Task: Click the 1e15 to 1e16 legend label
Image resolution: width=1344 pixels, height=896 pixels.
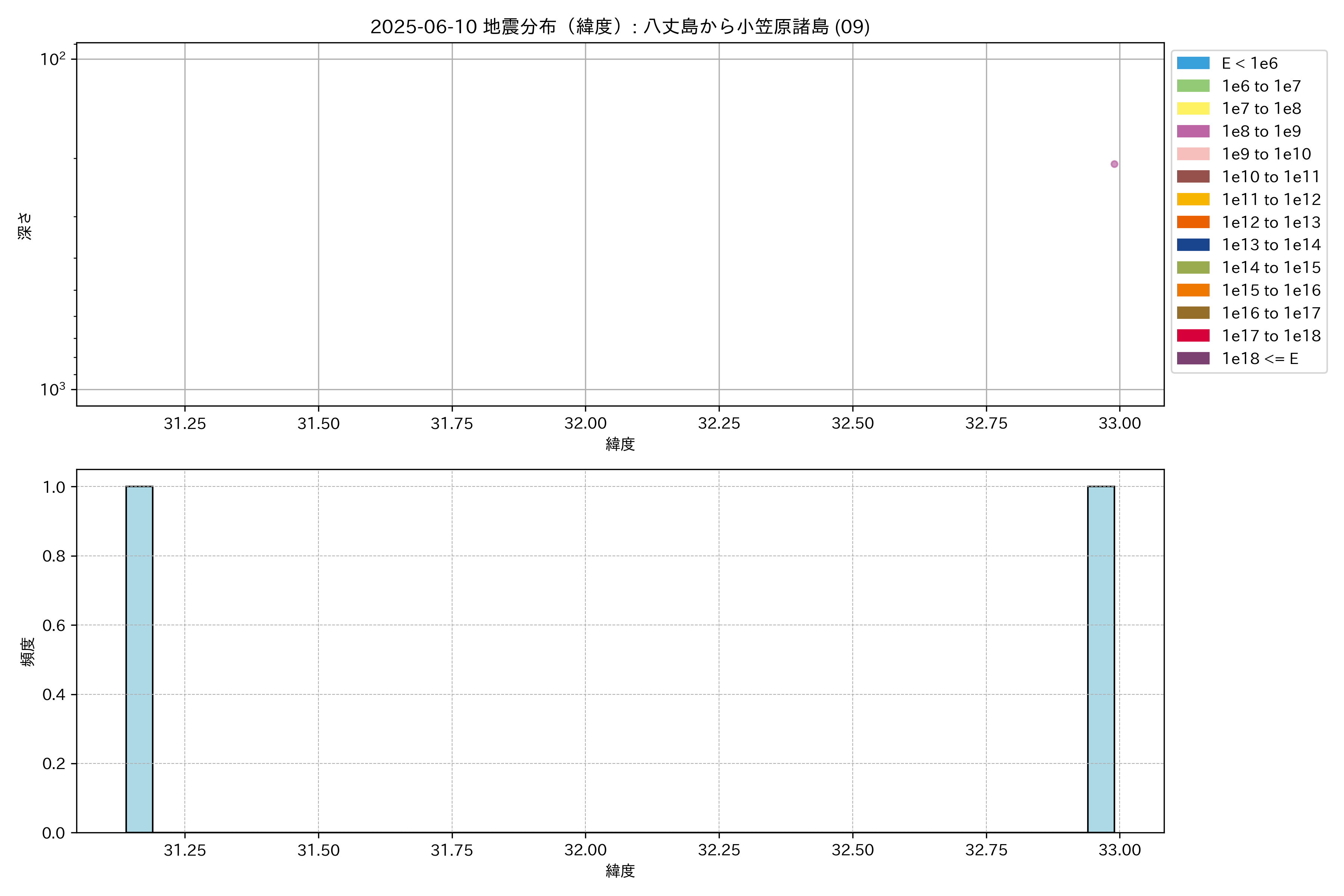Action: [1271, 290]
